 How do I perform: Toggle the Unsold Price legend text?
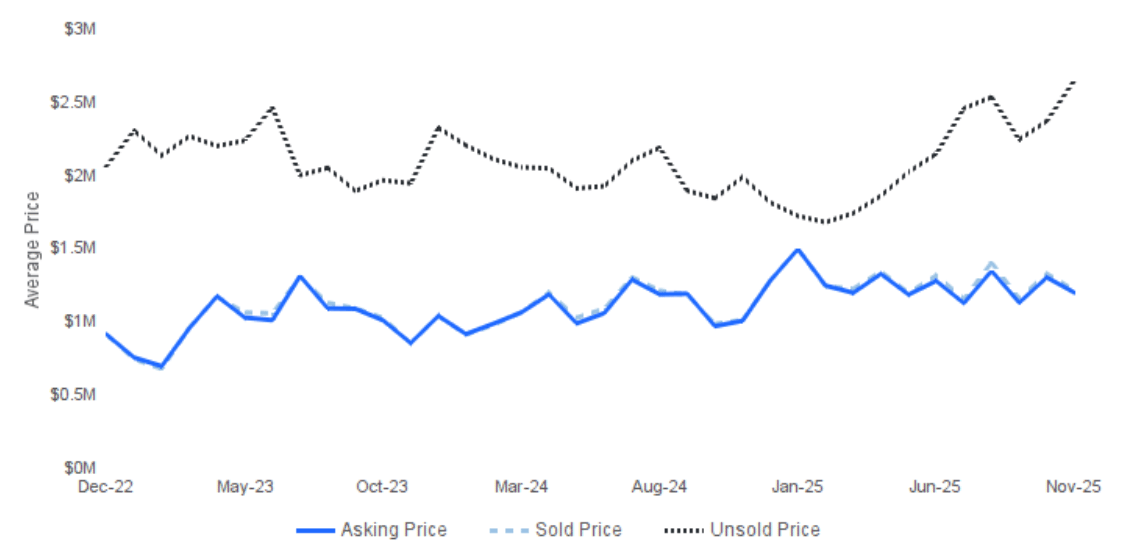[x=764, y=530]
